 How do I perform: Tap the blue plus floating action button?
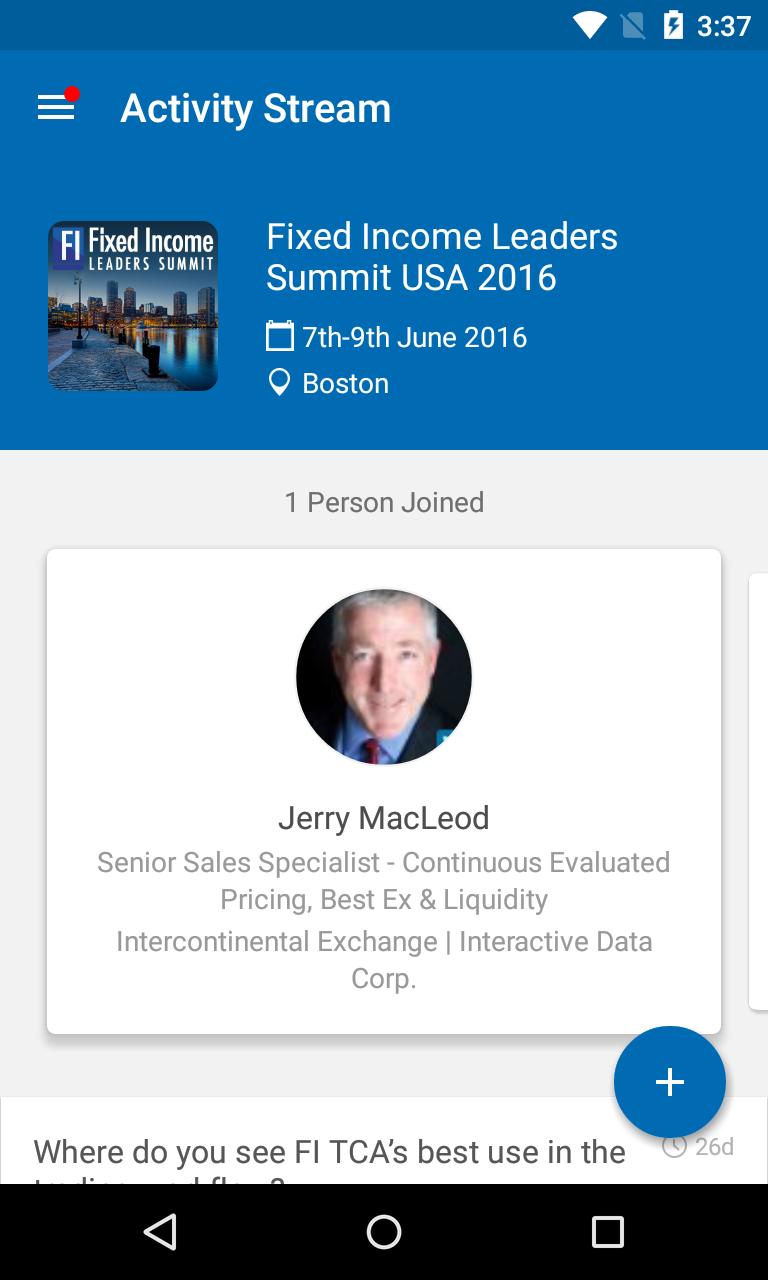(669, 1081)
